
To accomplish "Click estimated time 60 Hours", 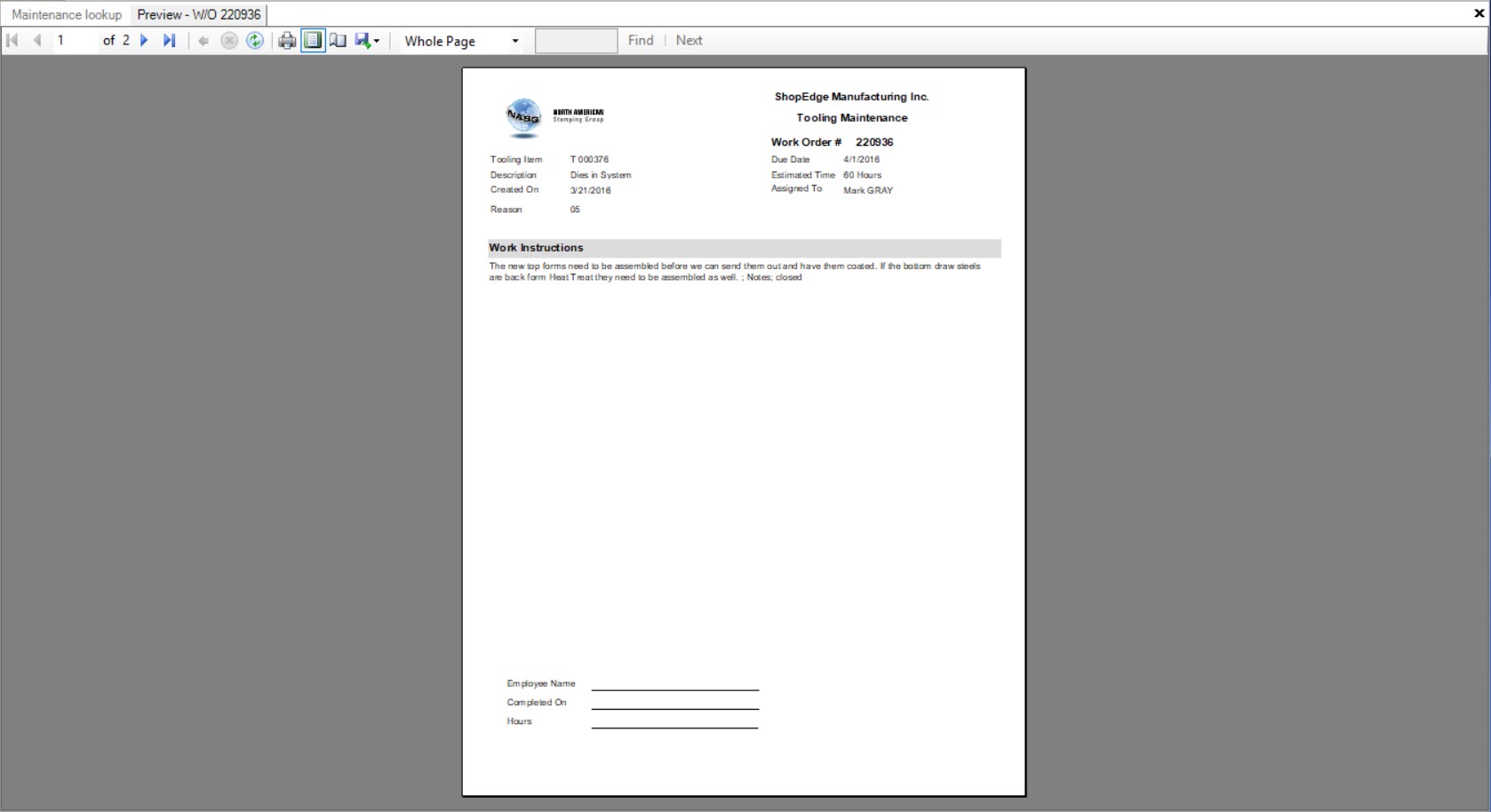I will 862,175.
